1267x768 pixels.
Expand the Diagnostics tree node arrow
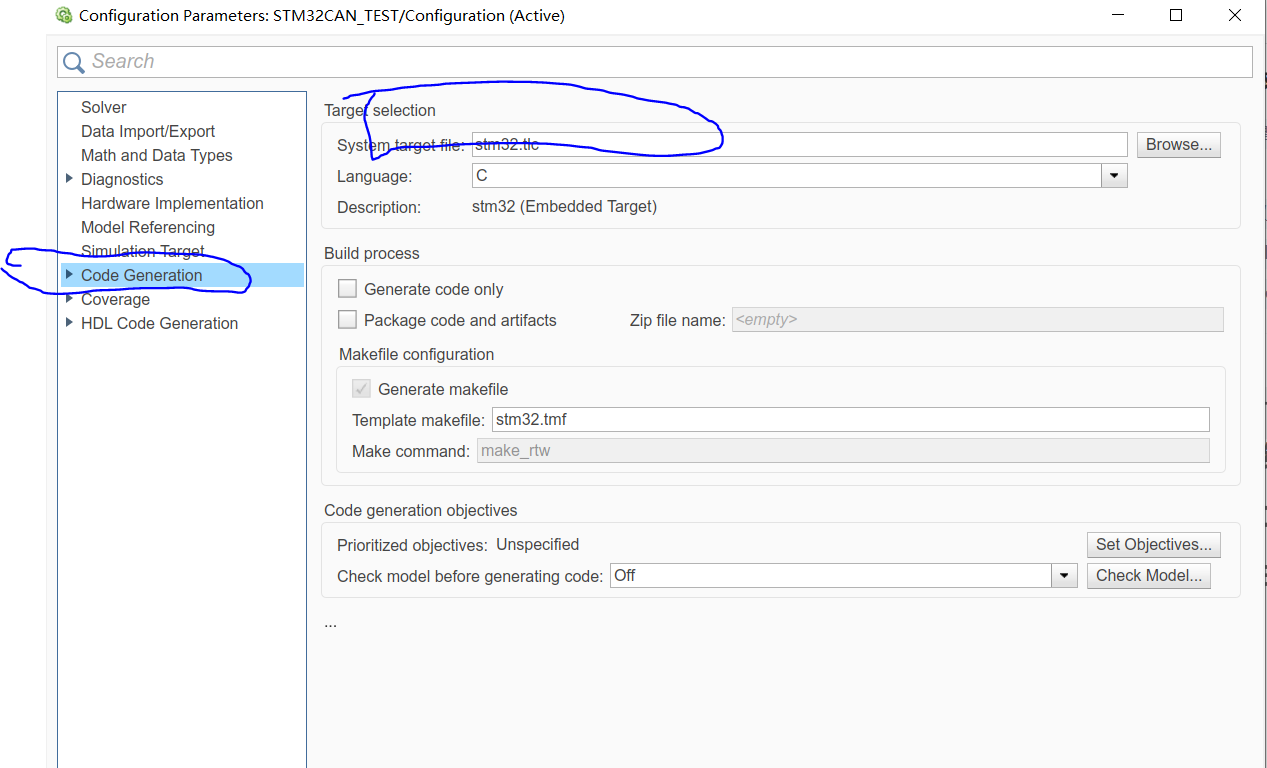69,178
